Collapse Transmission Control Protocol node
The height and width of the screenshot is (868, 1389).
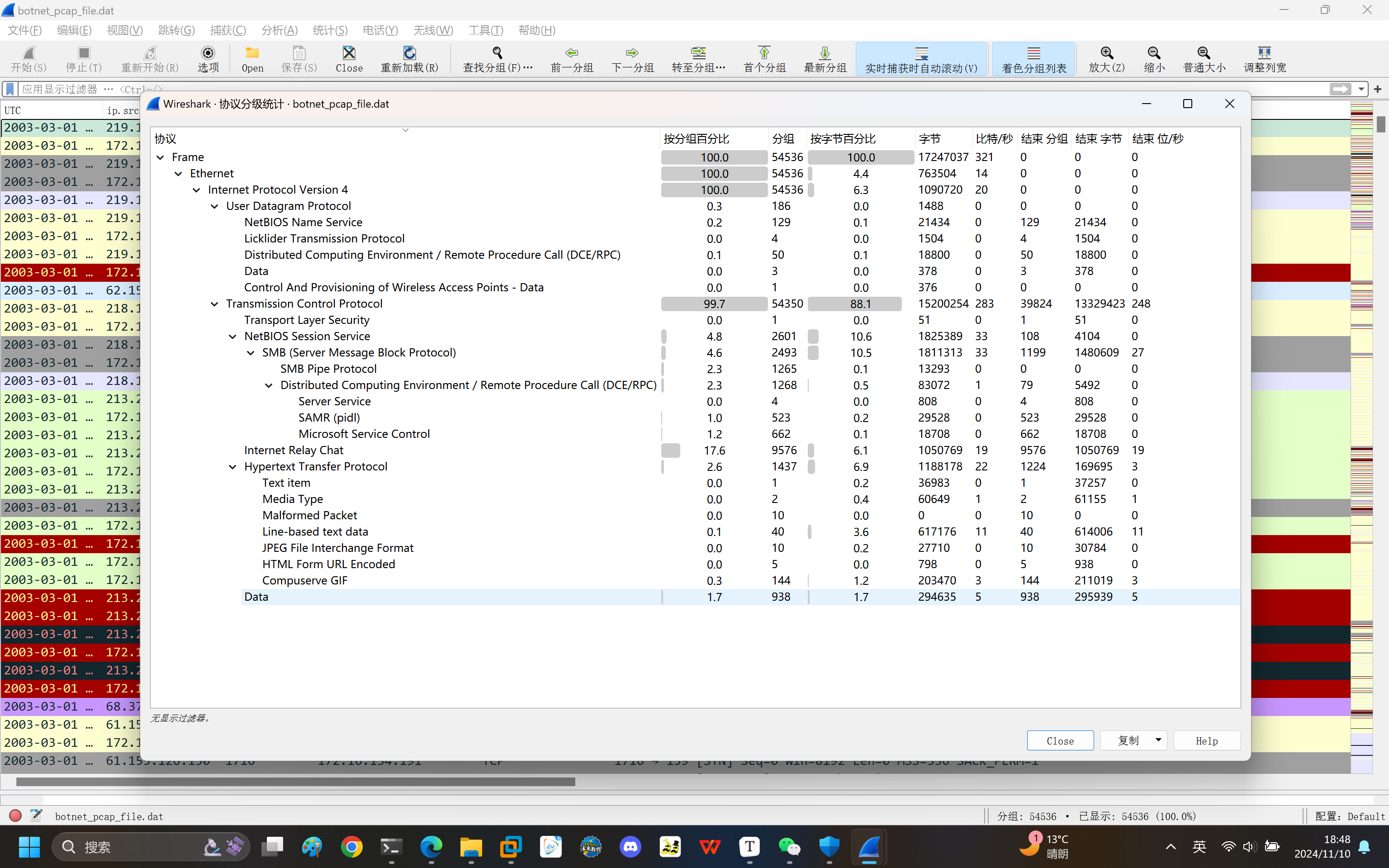214,304
